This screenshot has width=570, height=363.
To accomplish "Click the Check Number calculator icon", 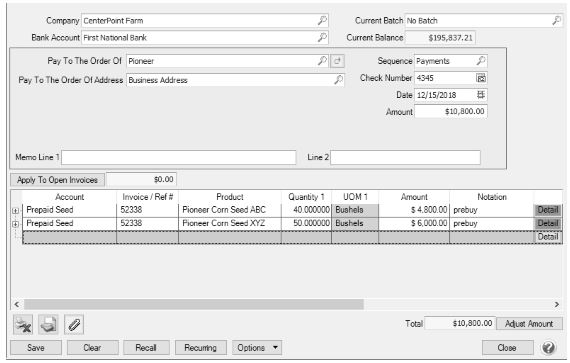I will [x=481, y=78].
